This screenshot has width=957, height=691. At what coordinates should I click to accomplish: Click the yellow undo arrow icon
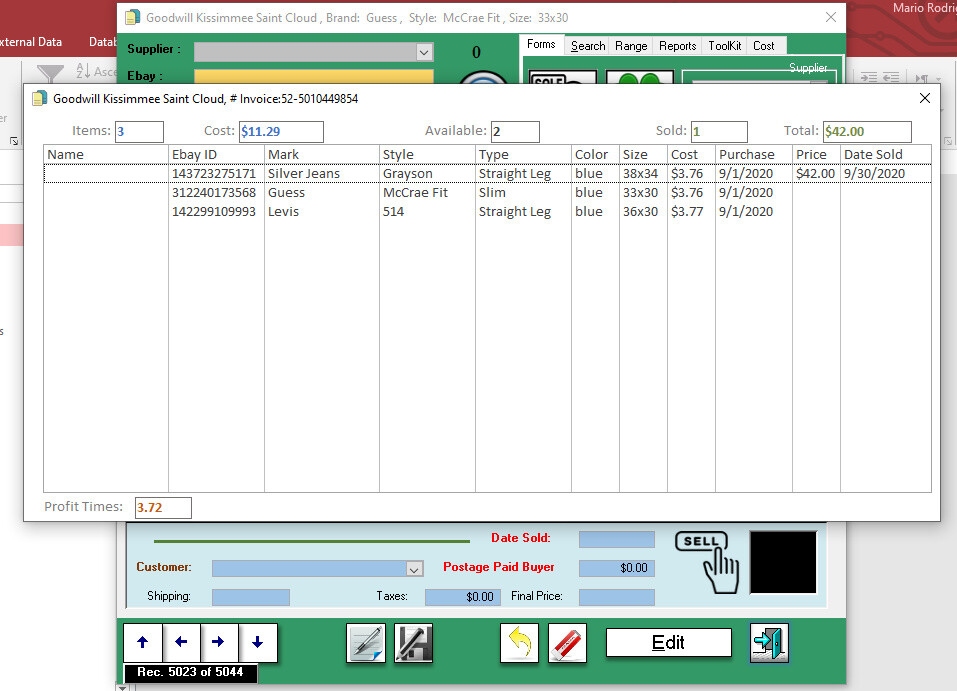[x=519, y=644]
